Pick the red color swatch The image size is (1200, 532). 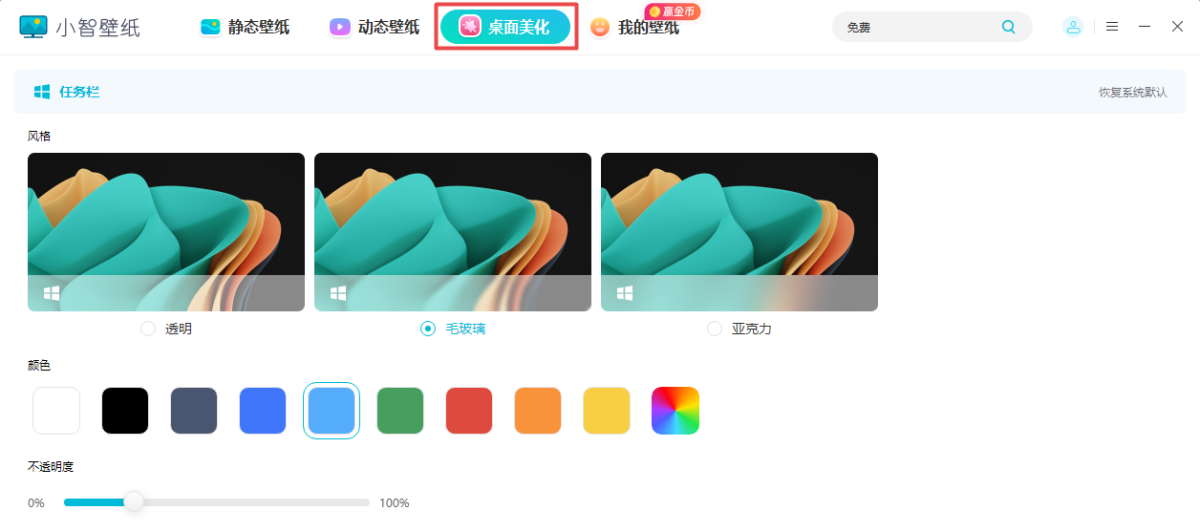click(x=469, y=411)
